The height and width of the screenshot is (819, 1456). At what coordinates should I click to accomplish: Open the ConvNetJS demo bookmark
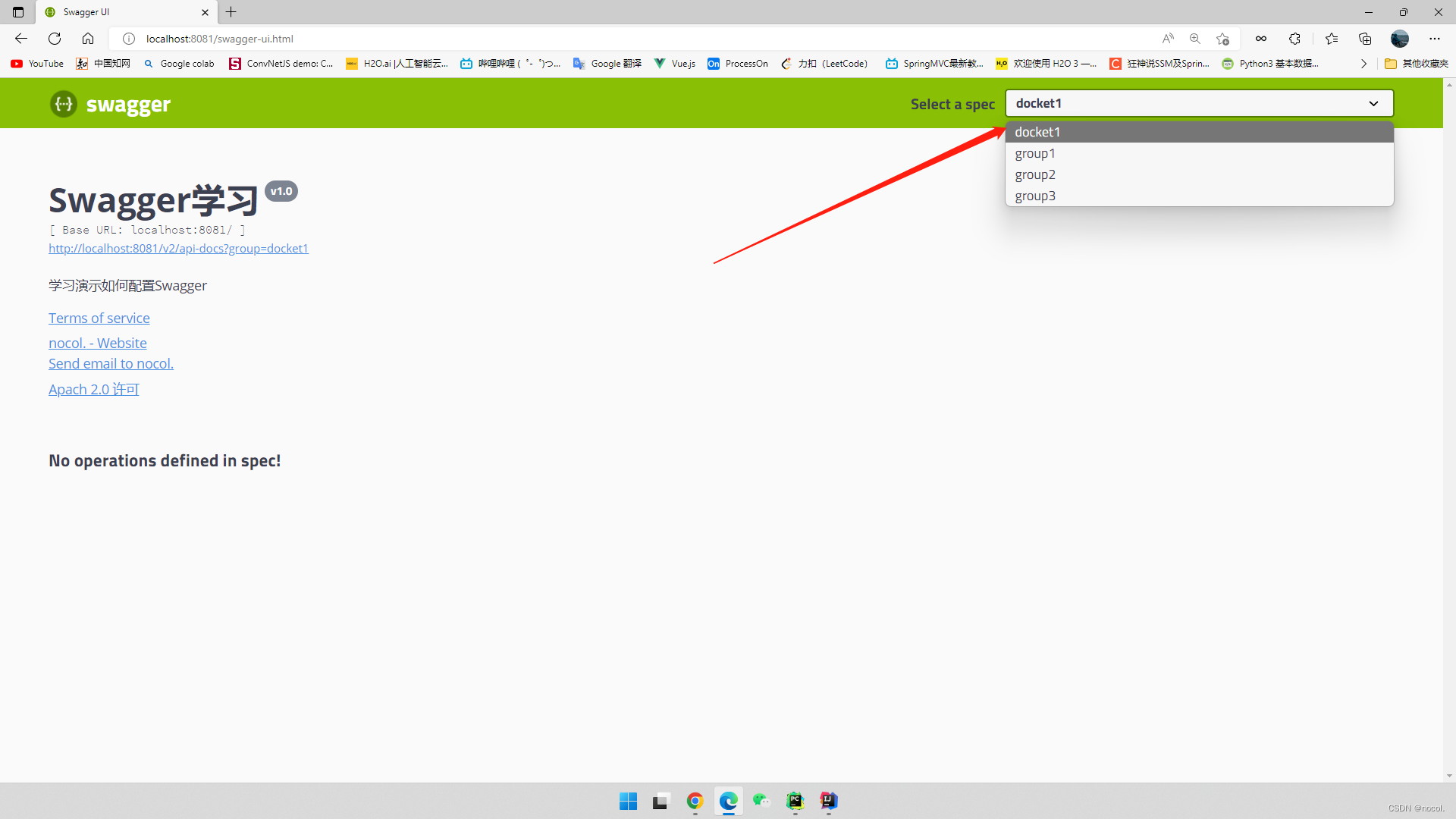[281, 64]
